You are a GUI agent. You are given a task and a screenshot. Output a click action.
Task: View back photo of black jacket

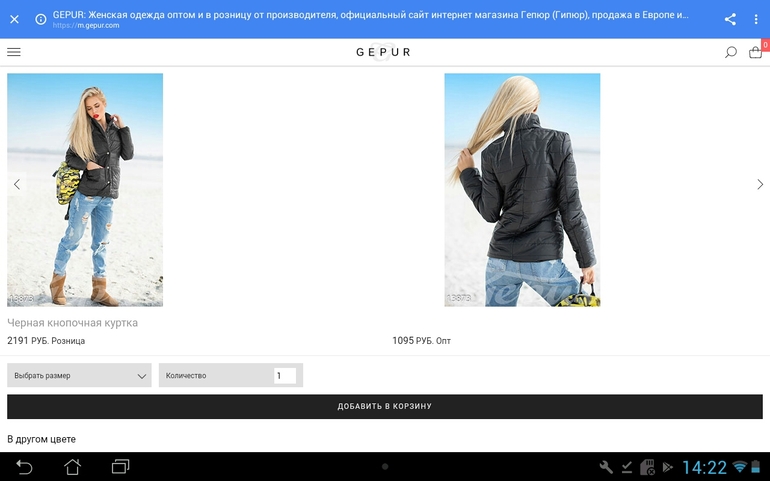click(522, 189)
